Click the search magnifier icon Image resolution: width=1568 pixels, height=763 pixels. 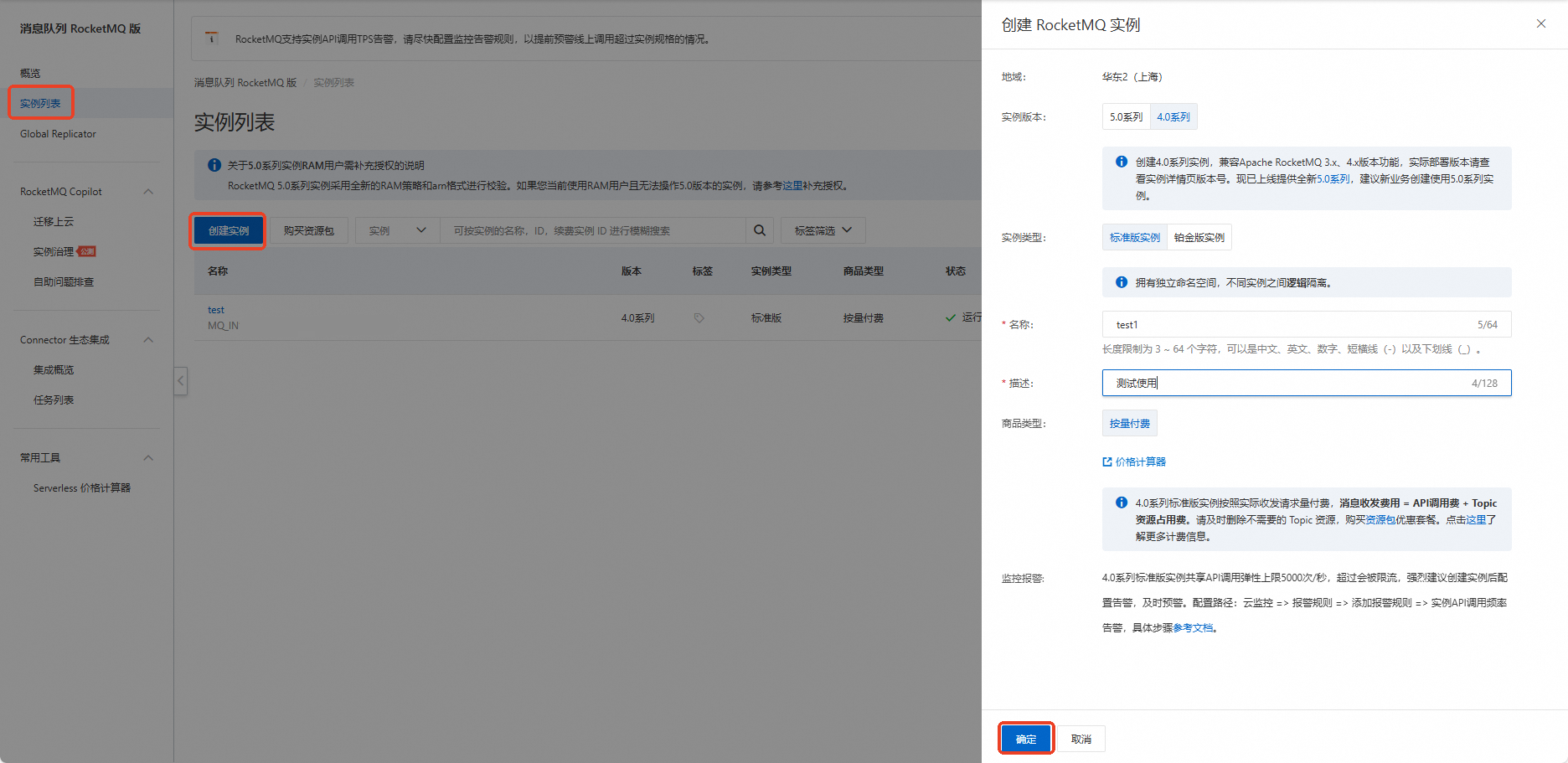pyautogui.click(x=759, y=230)
